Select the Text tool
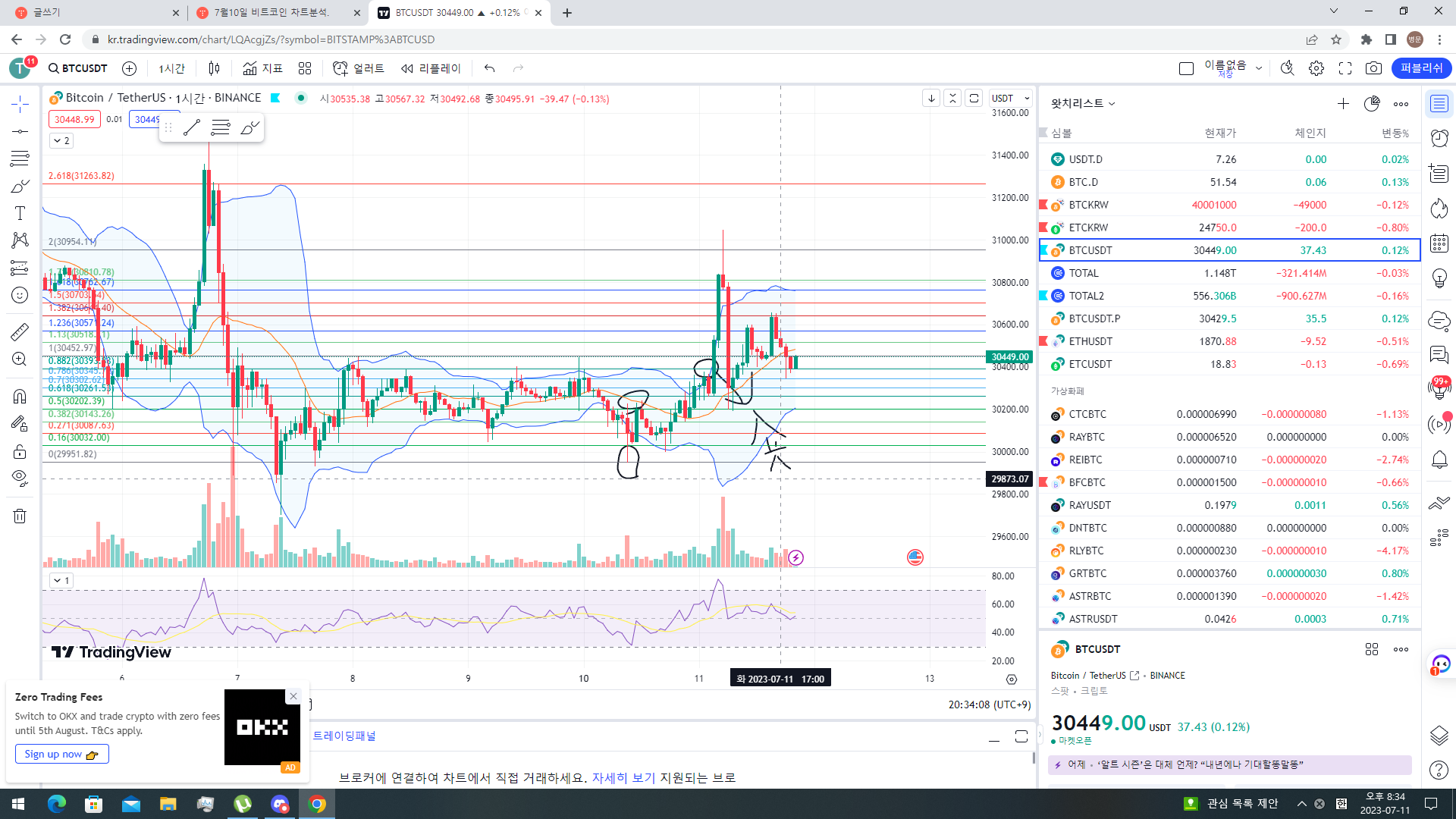This screenshot has width=1456, height=819. tap(20, 213)
